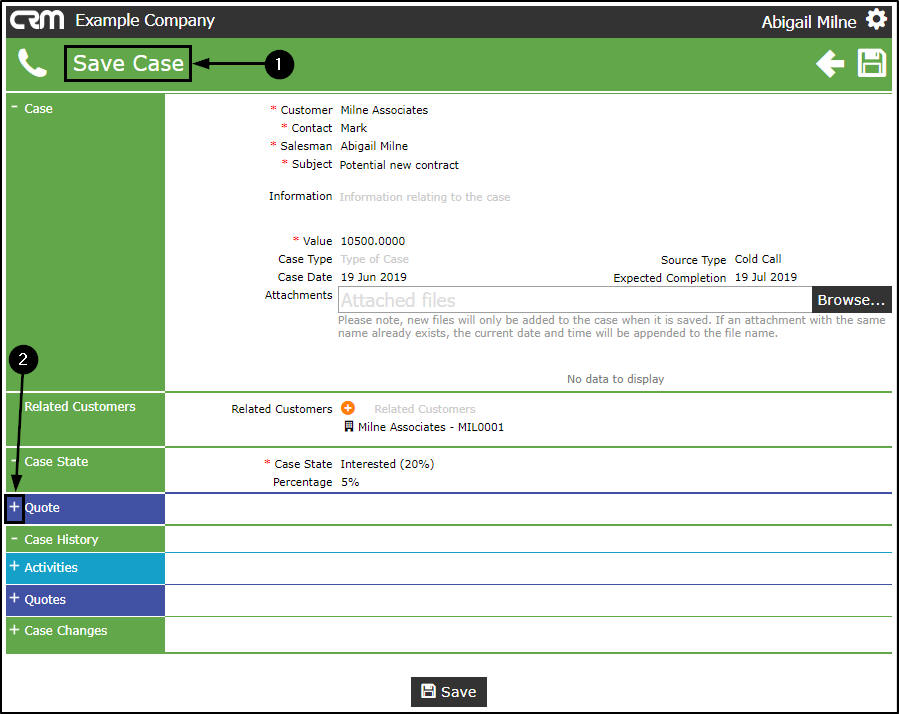Expand the Quotes section

click(x=14, y=599)
